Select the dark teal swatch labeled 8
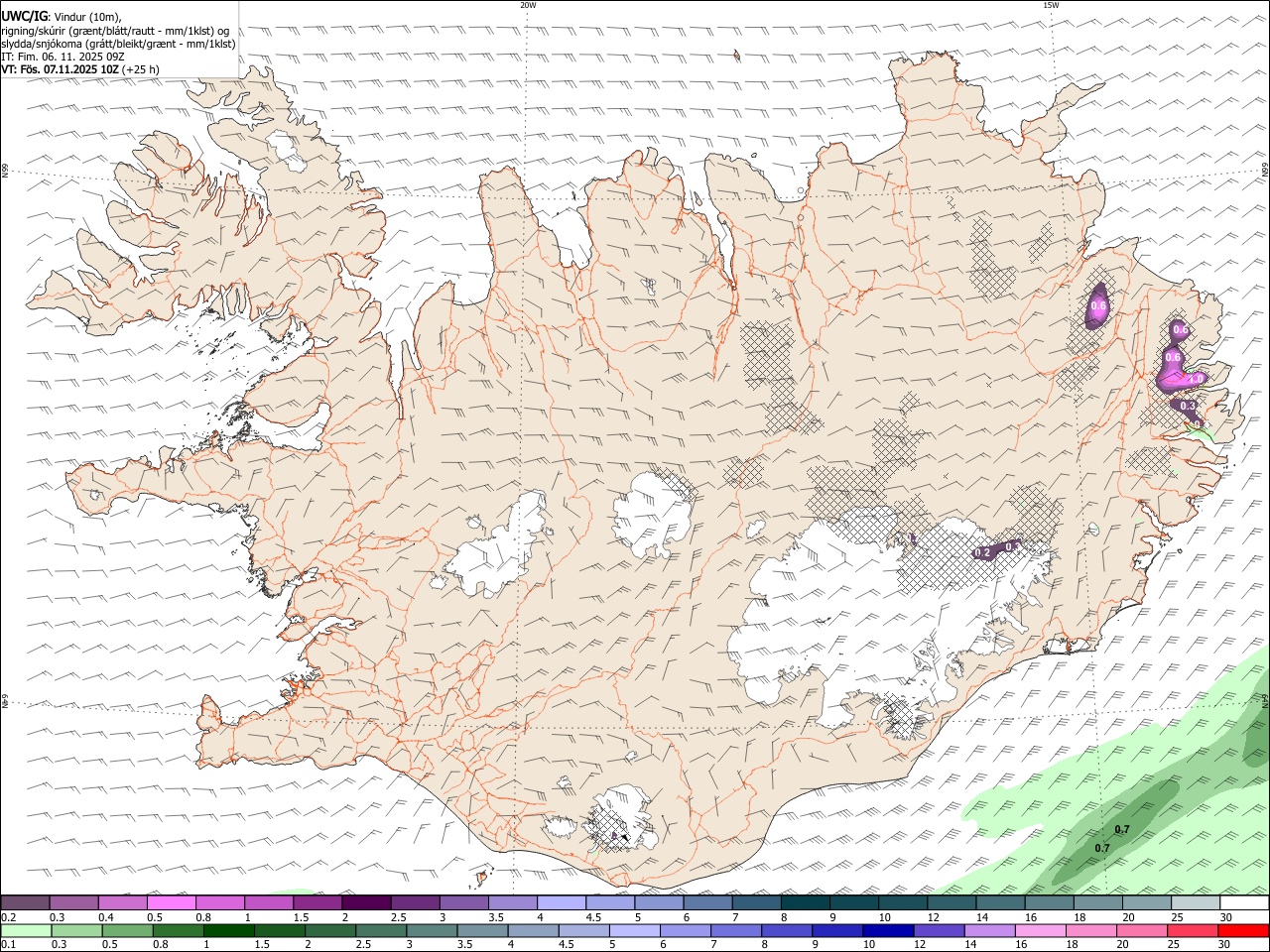The height and width of the screenshot is (952, 1270). pos(806,902)
